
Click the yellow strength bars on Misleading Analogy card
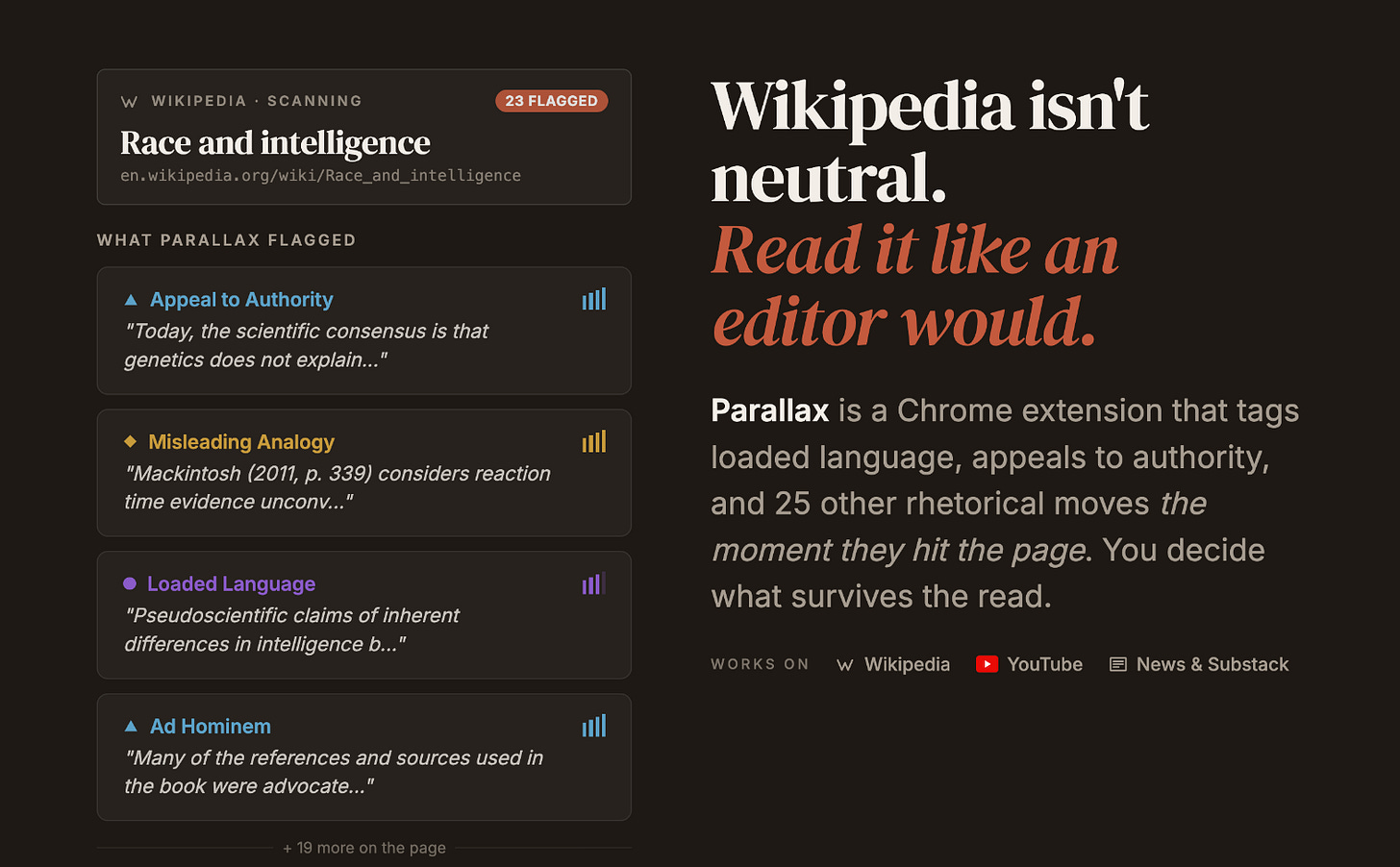(x=594, y=441)
